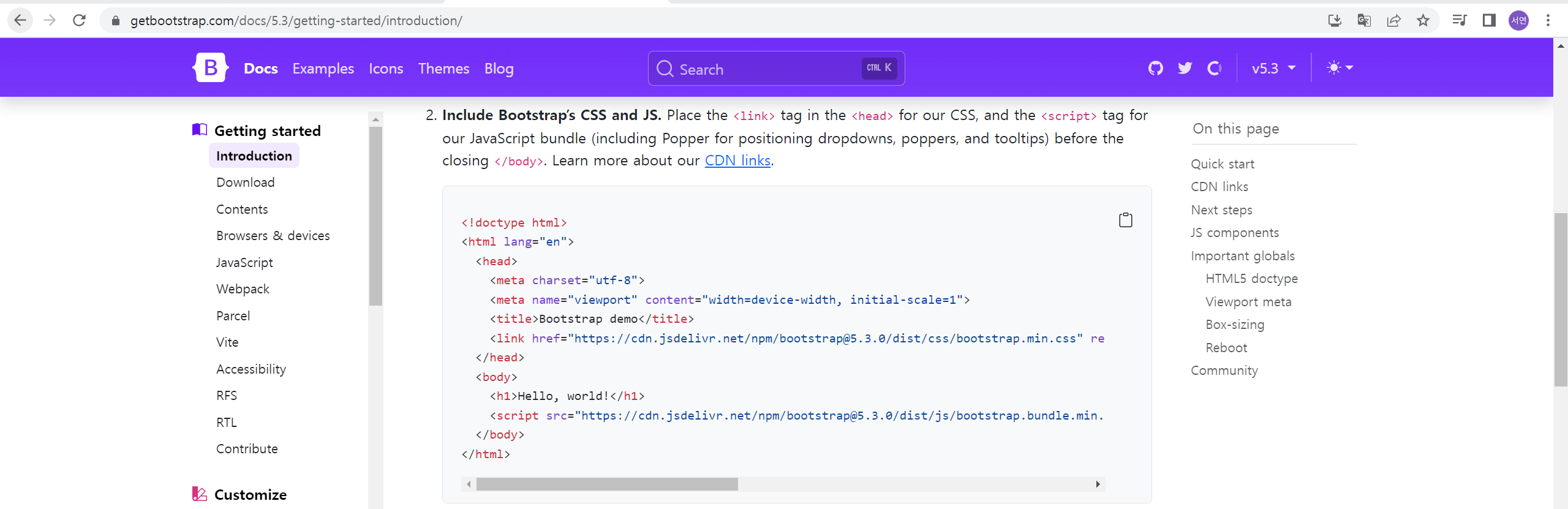Click the Customize section brush icon

click(200, 494)
